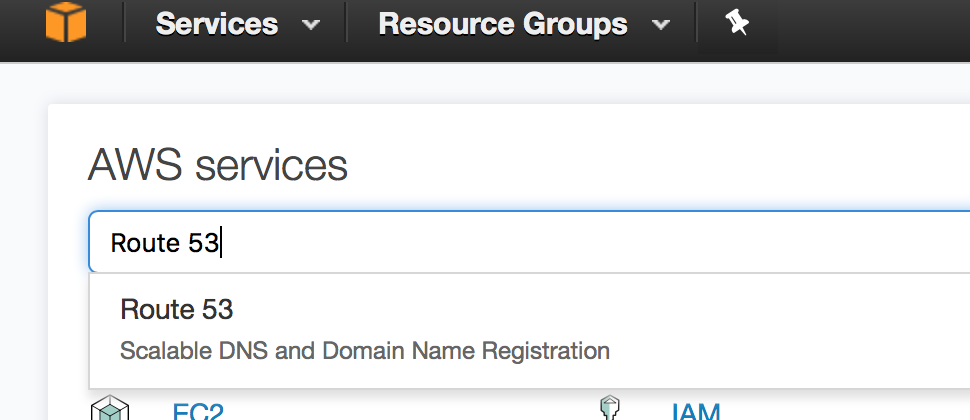The height and width of the screenshot is (420, 970).
Task: Click the blank right side of the search field
Action: coord(800,242)
